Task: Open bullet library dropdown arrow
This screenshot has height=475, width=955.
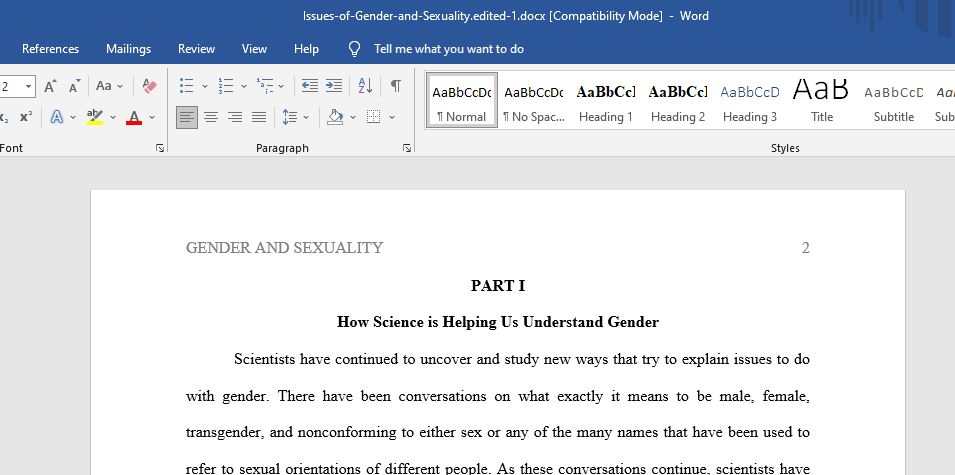Action: tap(205, 86)
